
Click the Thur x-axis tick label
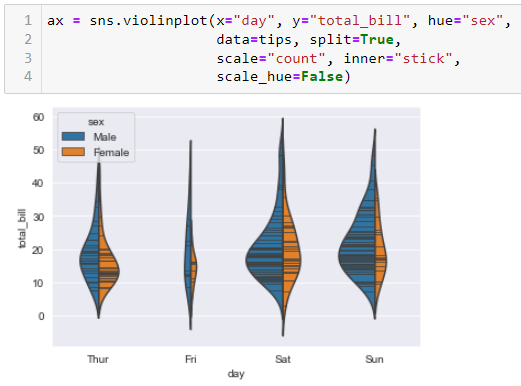click(x=98, y=359)
